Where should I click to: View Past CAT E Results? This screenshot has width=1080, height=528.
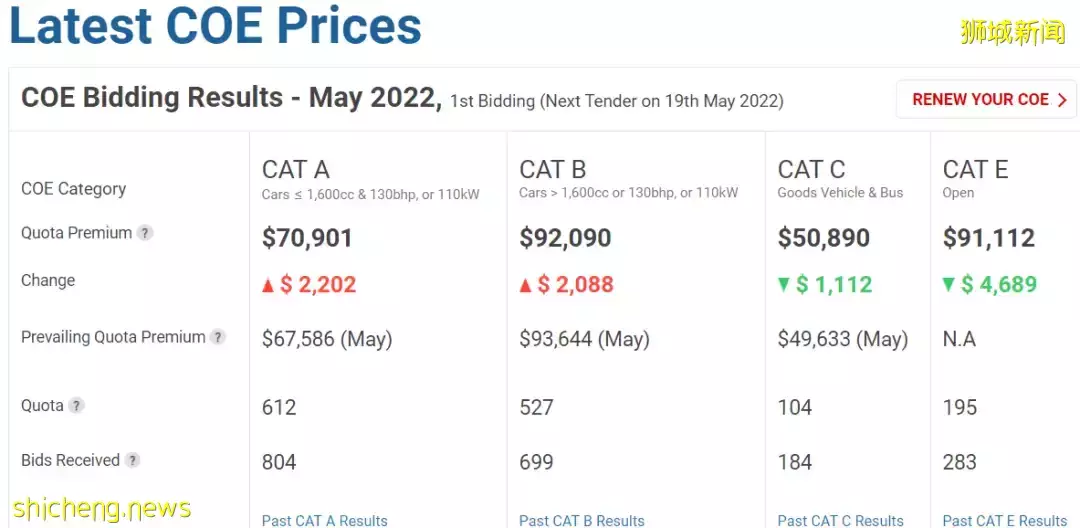click(x=1005, y=520)
